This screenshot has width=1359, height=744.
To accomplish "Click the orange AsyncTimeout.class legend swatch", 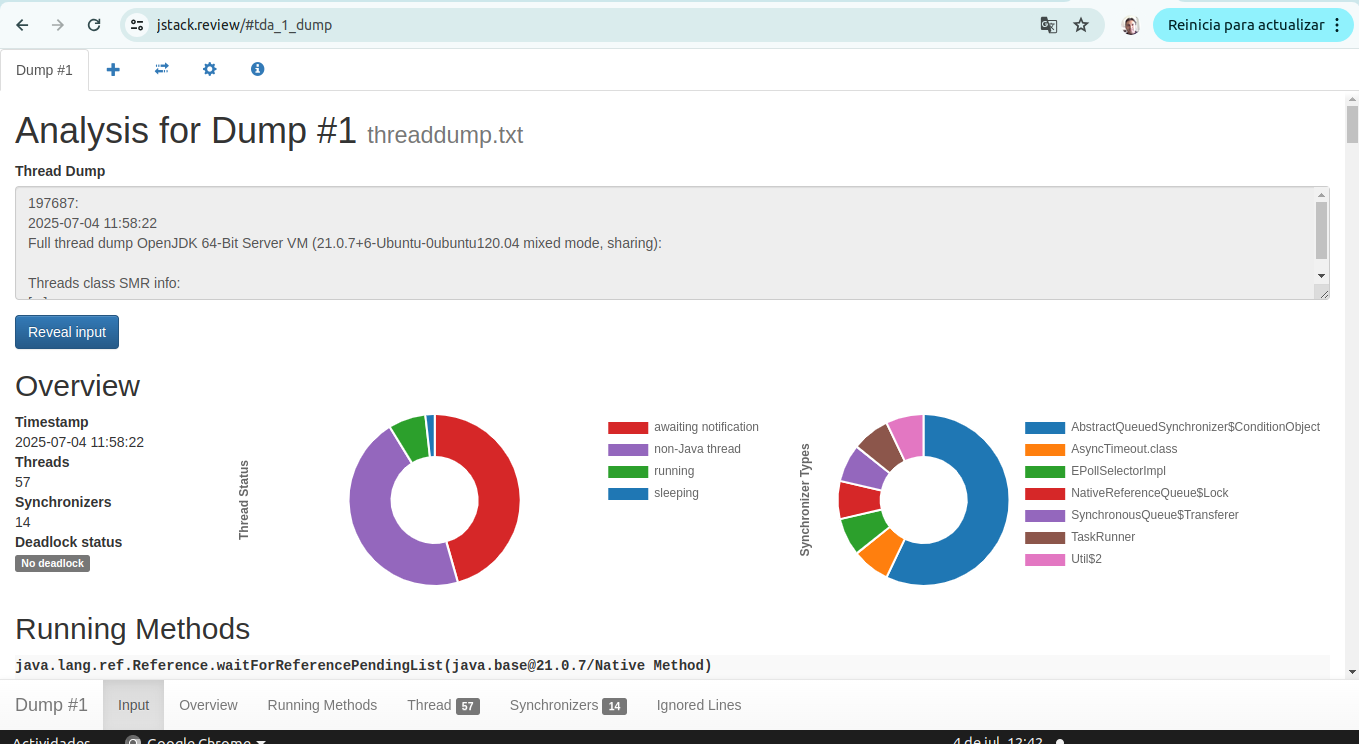I will pos(1045,449).
